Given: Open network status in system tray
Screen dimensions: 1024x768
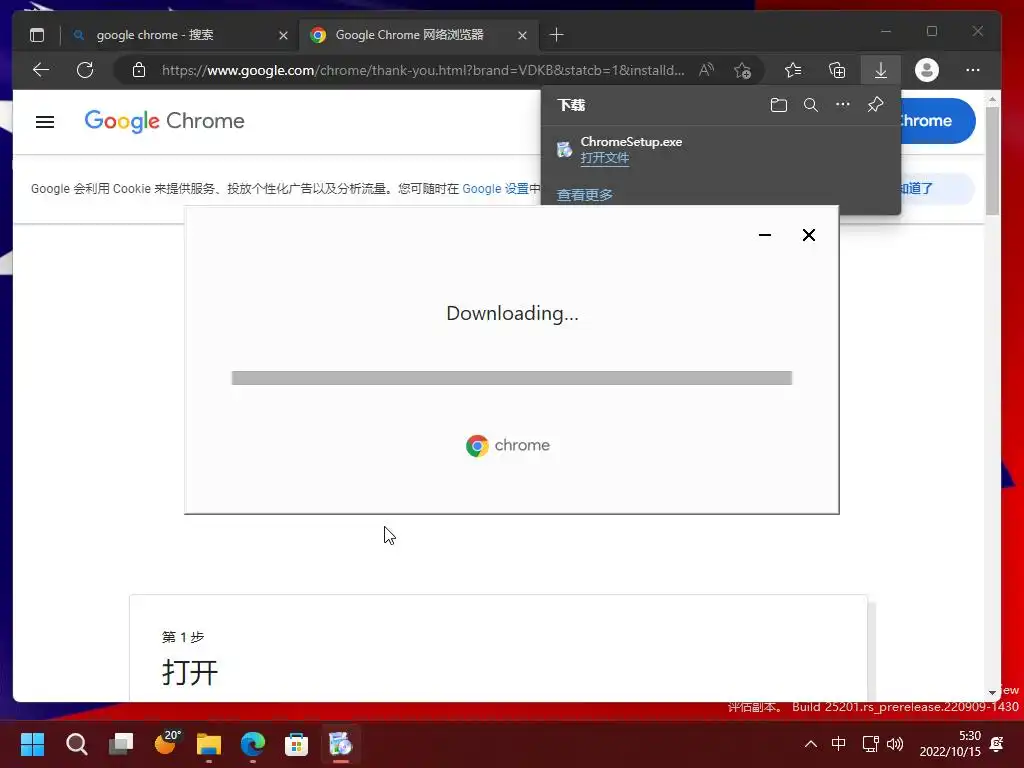Looking at the screenshot, I should [x=870, y=744].
